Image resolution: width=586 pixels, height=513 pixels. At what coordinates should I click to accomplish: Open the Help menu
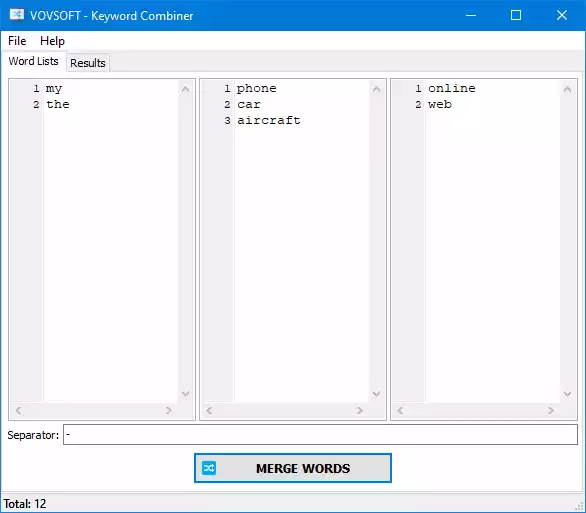pyautogui.click(x=52, y=41)
